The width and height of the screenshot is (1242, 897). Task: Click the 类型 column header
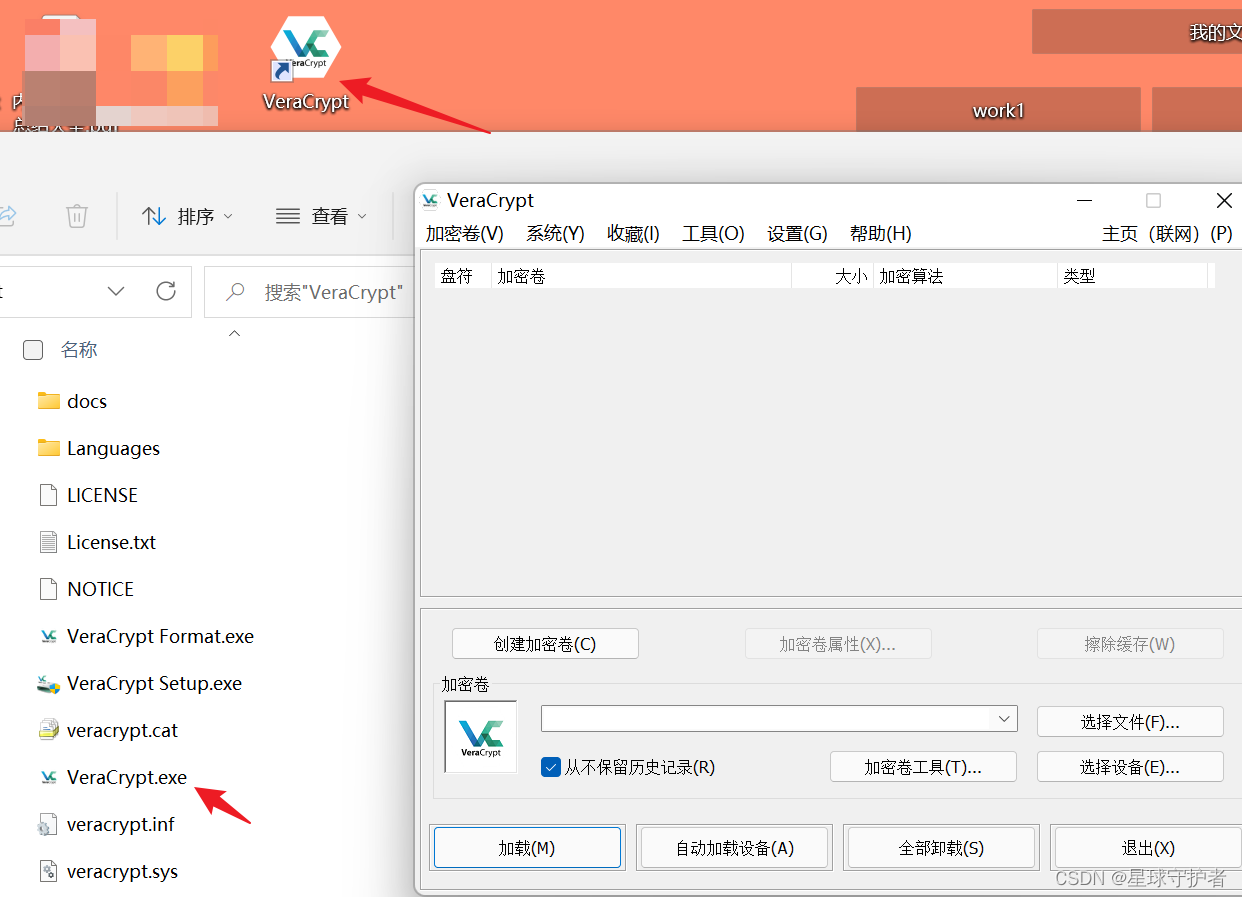[x=1133, y=276]
